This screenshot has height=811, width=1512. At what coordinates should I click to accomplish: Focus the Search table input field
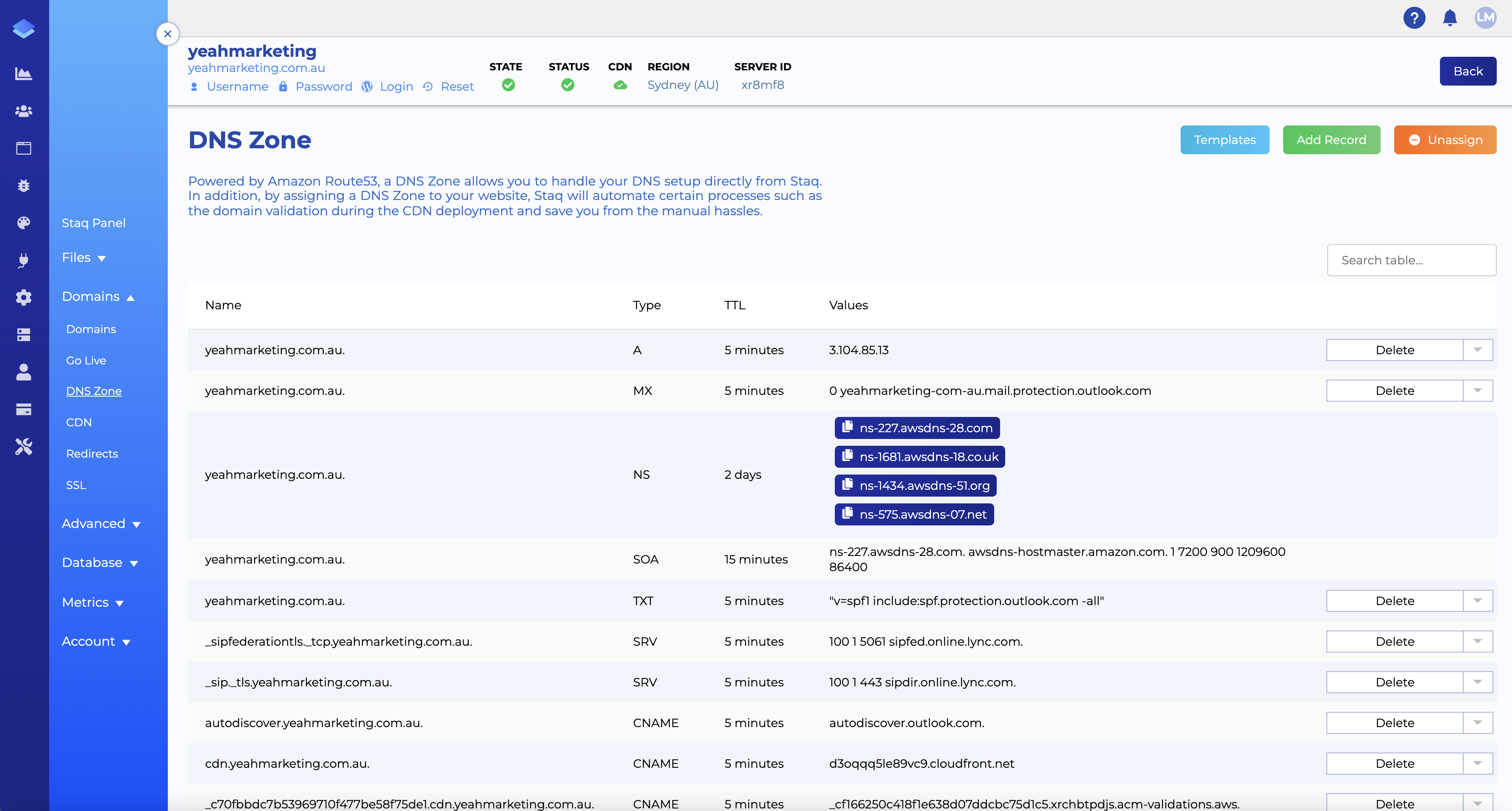click(x=1411, y=260)
